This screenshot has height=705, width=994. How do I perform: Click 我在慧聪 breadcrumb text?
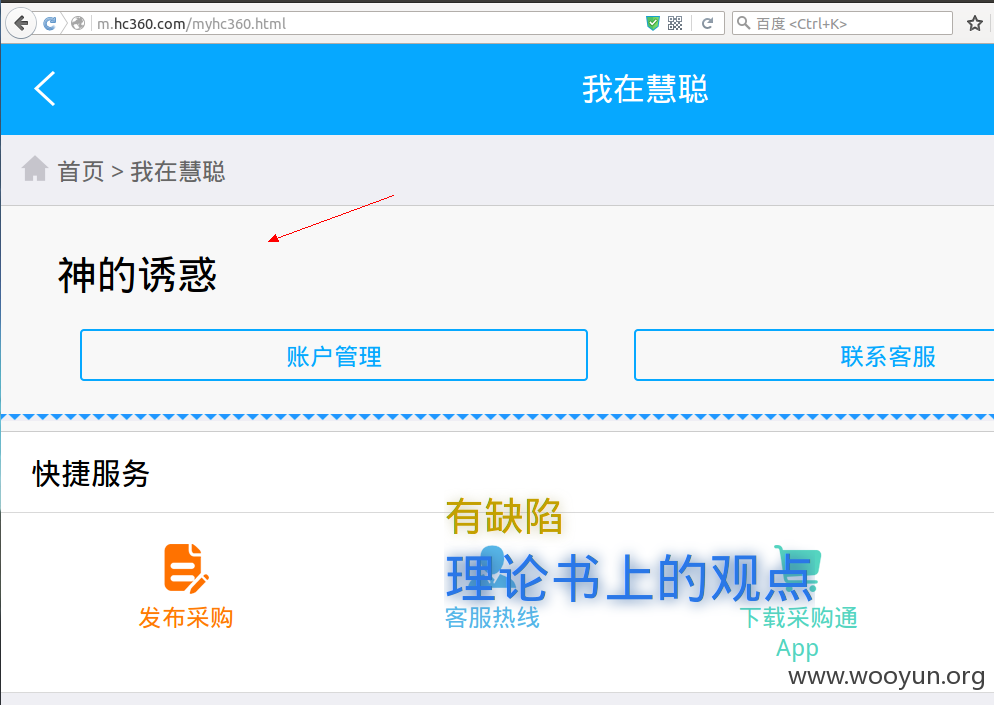(x=178, y=171)
